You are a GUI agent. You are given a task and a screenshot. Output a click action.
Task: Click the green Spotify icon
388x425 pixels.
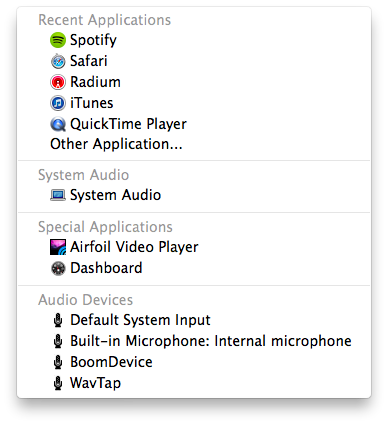(x=58, y=40)
